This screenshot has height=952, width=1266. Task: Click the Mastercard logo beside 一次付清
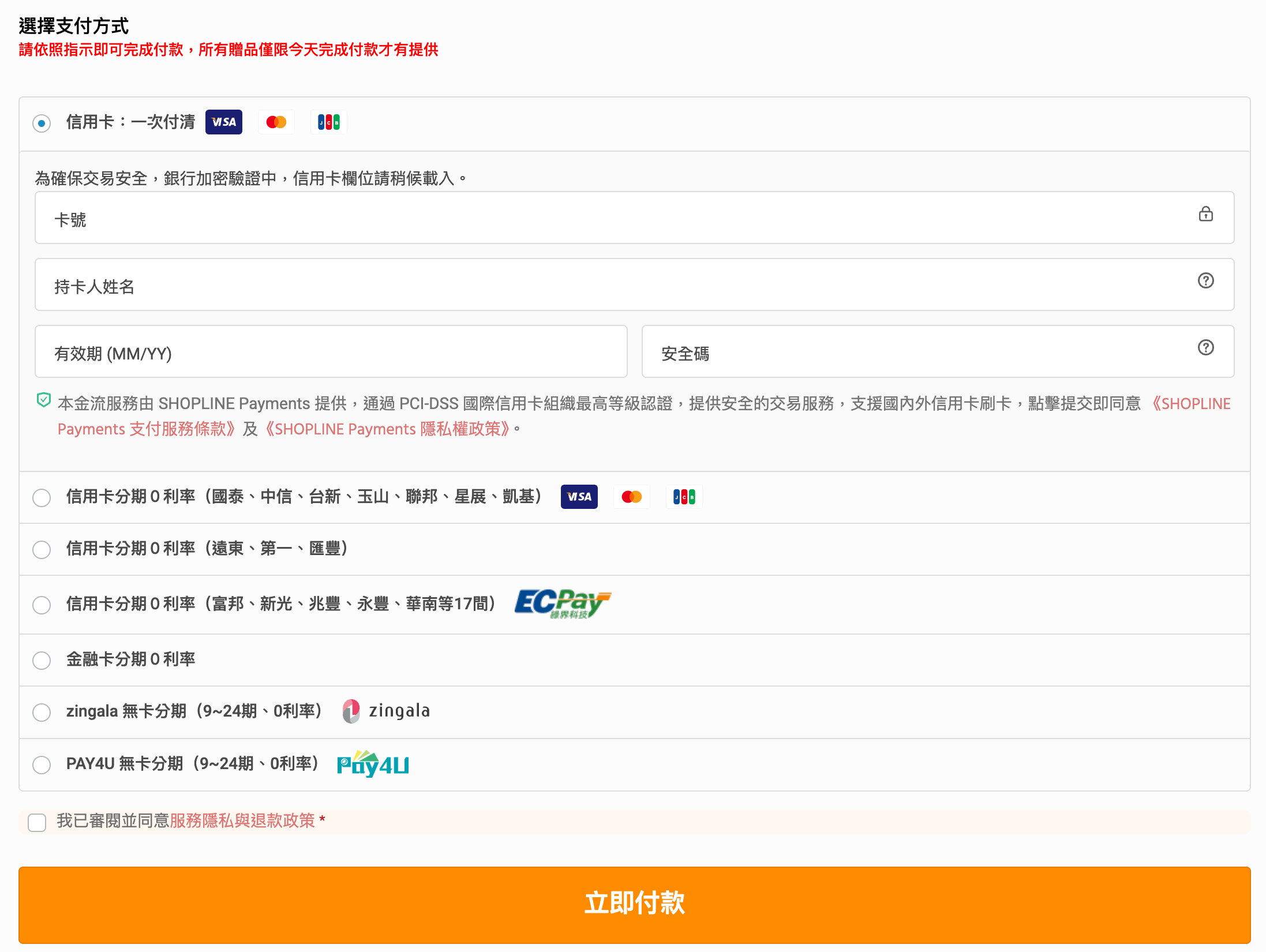[x=276, y=122]
